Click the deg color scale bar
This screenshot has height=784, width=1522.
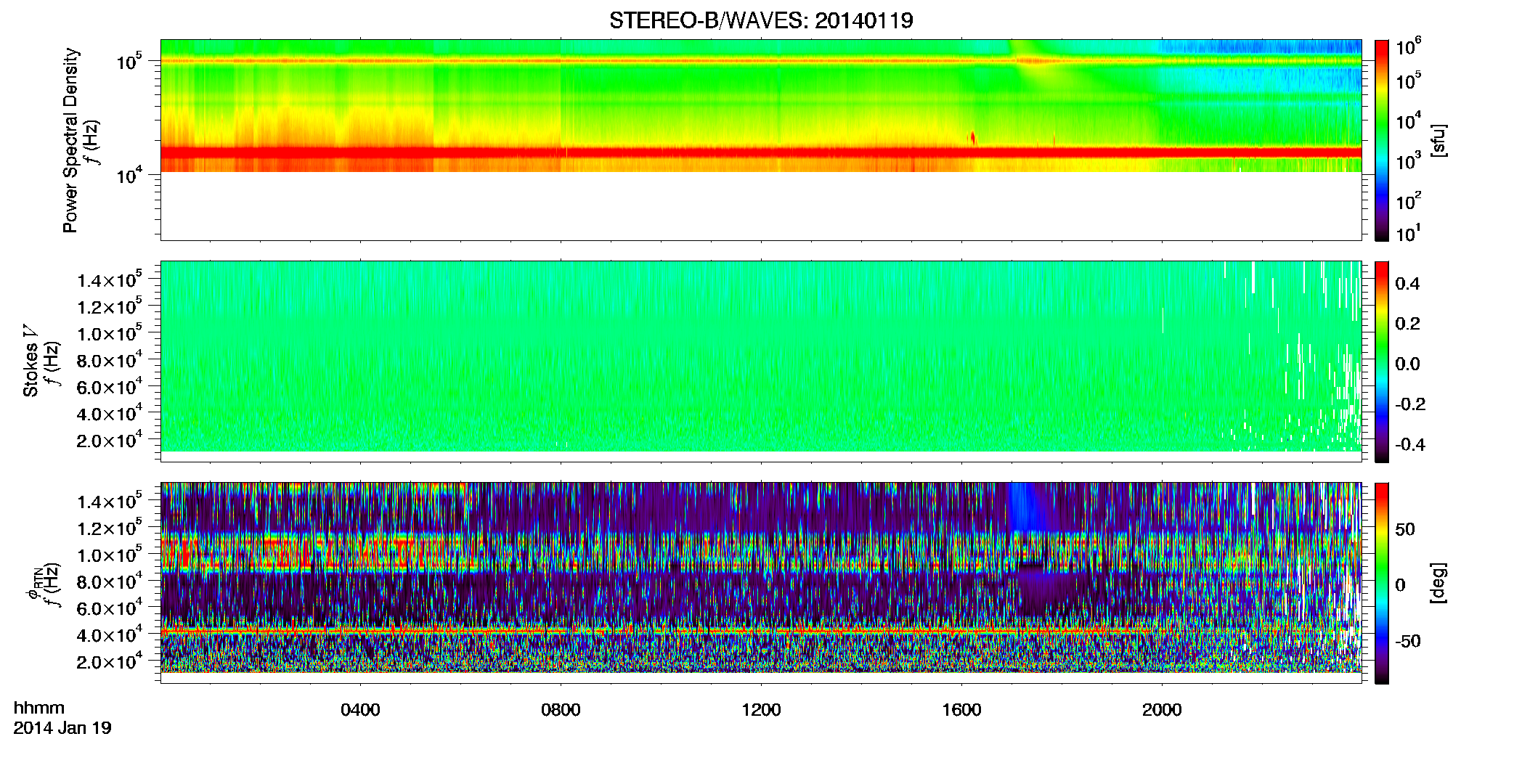point(1382,583)
